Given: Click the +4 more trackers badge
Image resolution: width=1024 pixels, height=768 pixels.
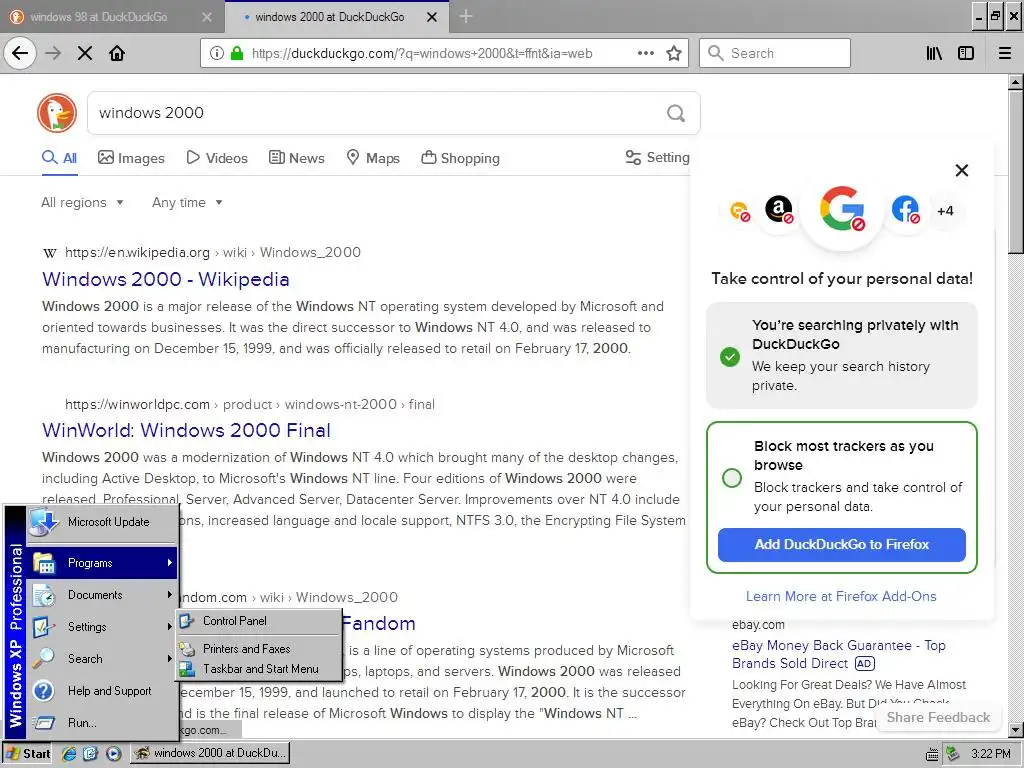Looking at the screenshot, I should pos(945,211).
